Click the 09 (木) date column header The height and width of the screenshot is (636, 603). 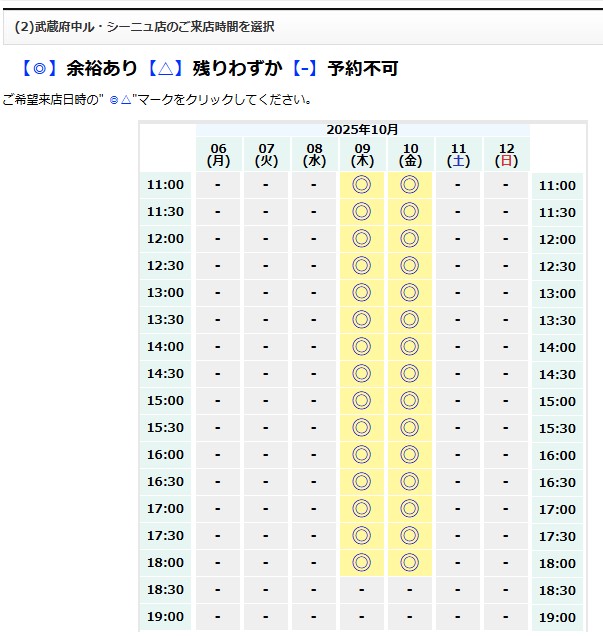coord(362,154)
